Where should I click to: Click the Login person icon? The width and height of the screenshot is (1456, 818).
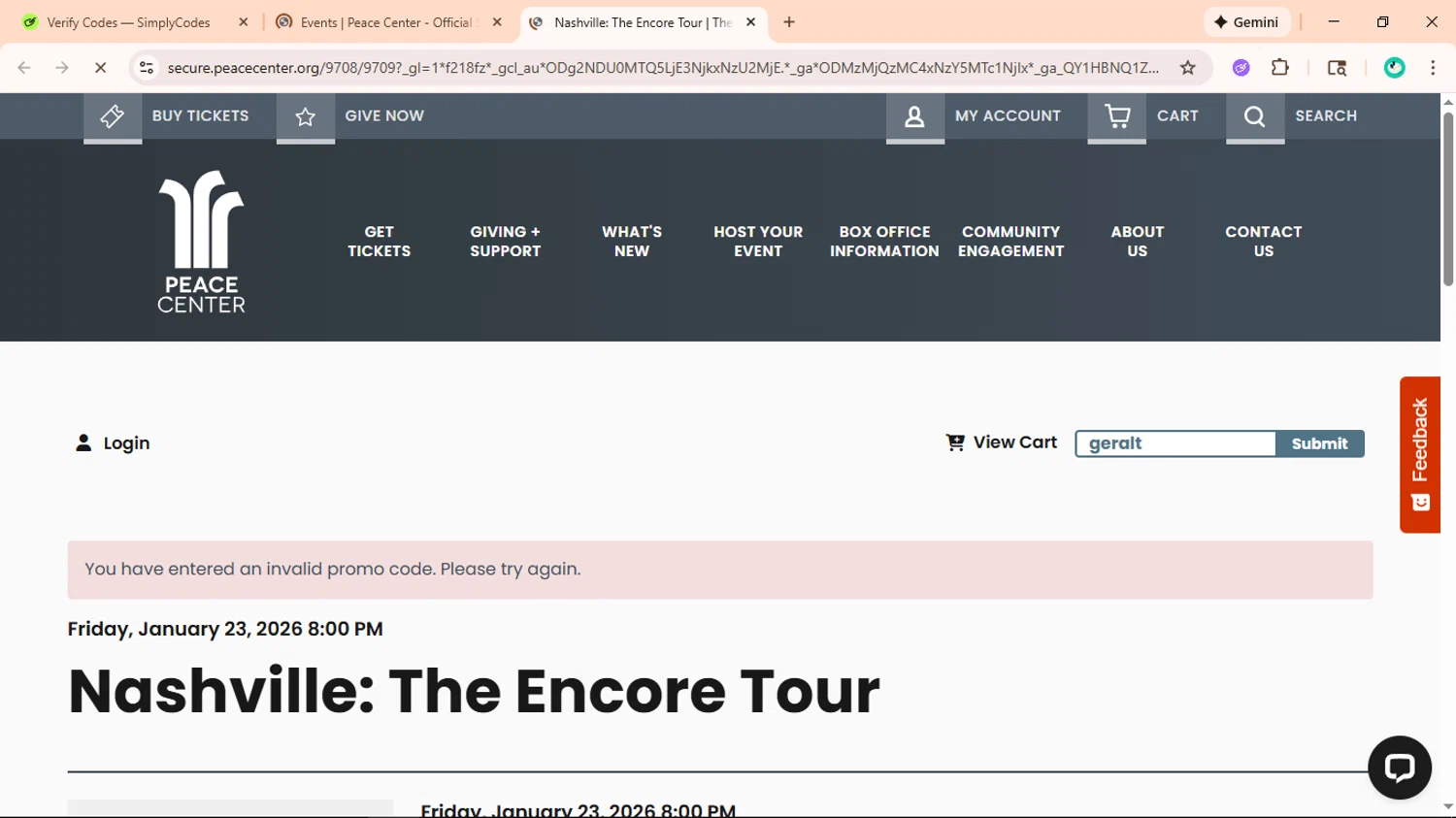pos(83,443)
